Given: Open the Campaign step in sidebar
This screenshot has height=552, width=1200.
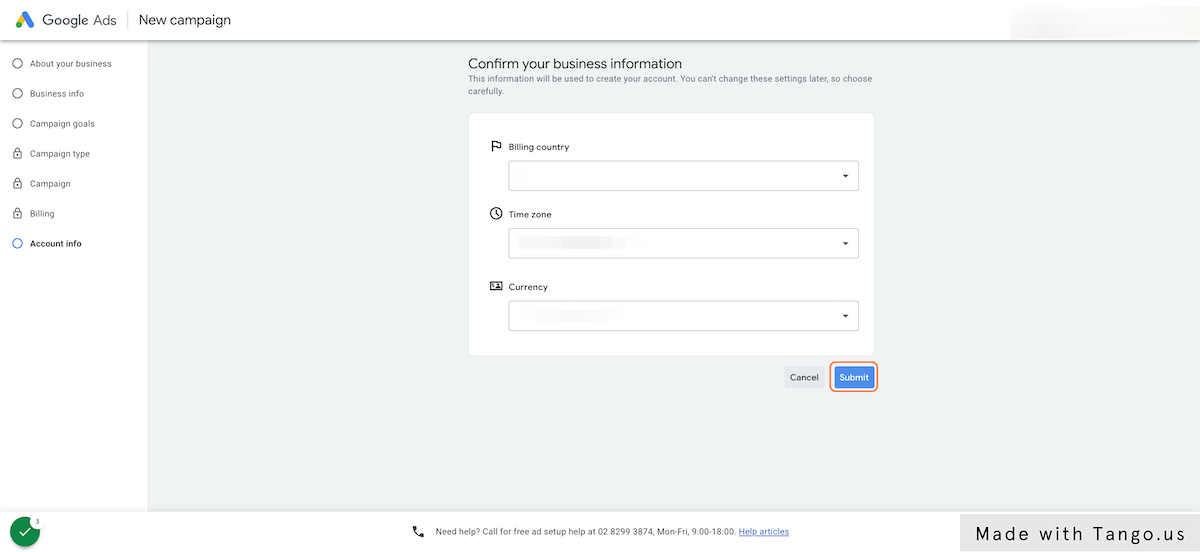Looking at the screenshot, I should 50,184.
